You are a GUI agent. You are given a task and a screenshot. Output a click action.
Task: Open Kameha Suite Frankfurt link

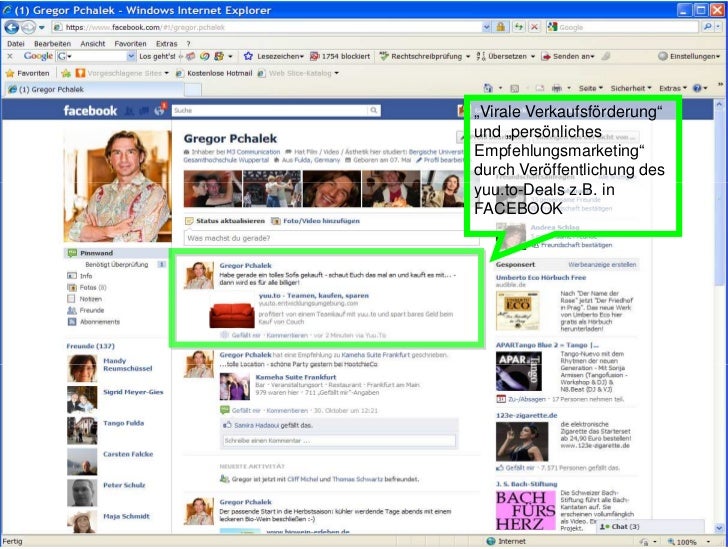pos(296,377)
